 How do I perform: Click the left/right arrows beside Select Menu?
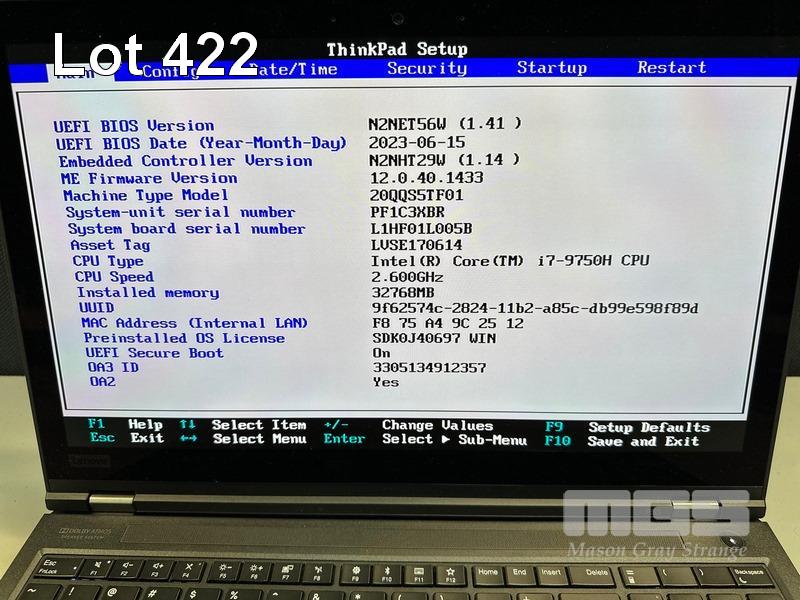point(188,439)
